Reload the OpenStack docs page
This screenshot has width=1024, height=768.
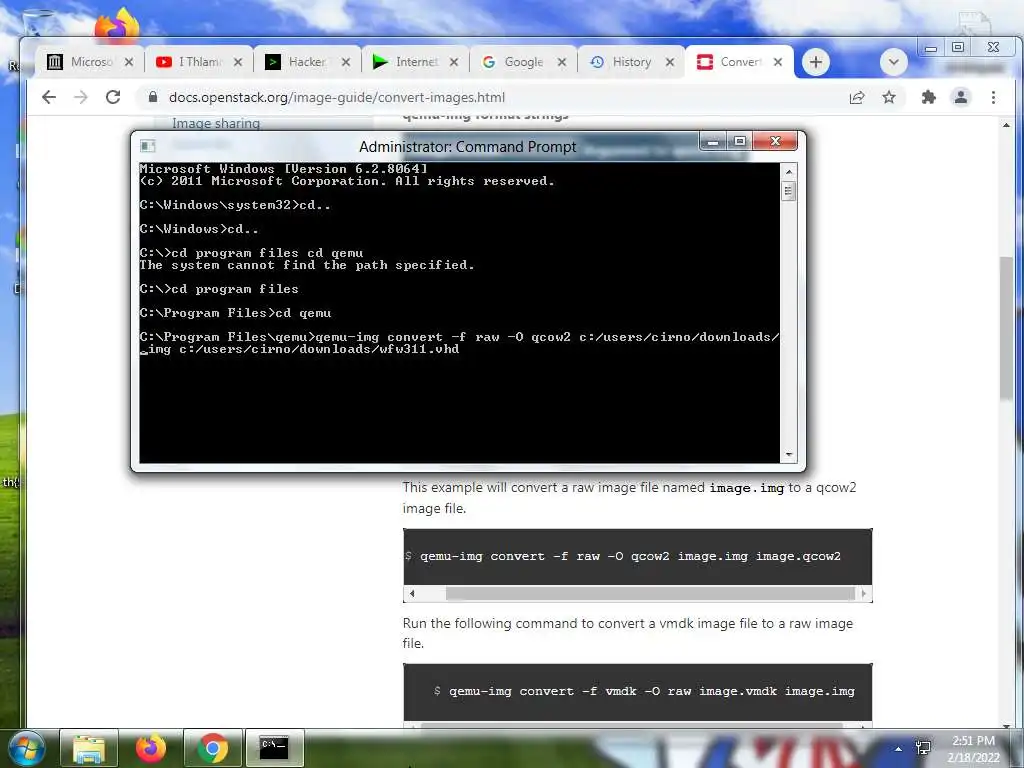113,97
